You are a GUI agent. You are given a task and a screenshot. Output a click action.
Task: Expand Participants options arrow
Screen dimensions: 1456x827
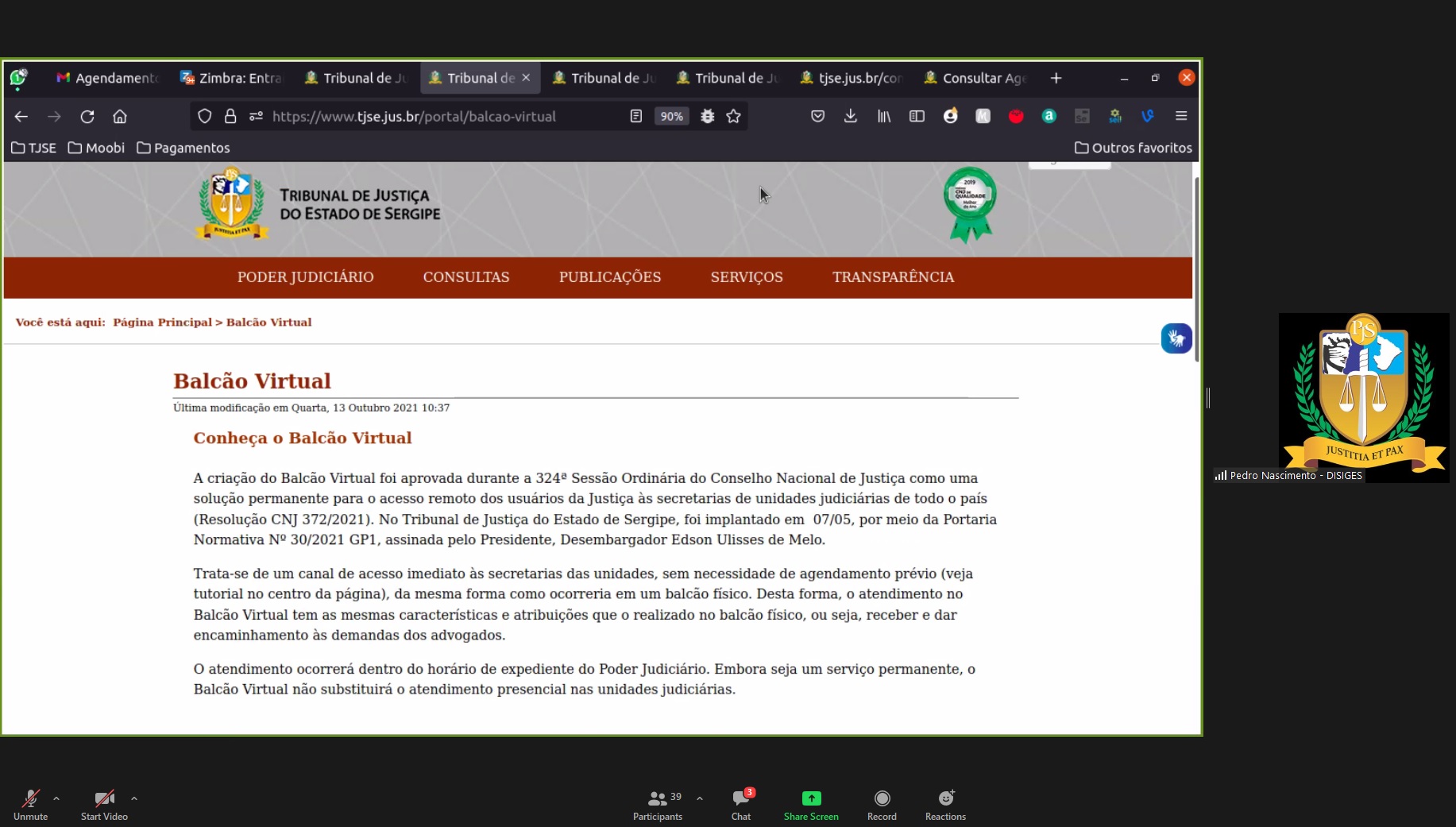click(700, 798)
